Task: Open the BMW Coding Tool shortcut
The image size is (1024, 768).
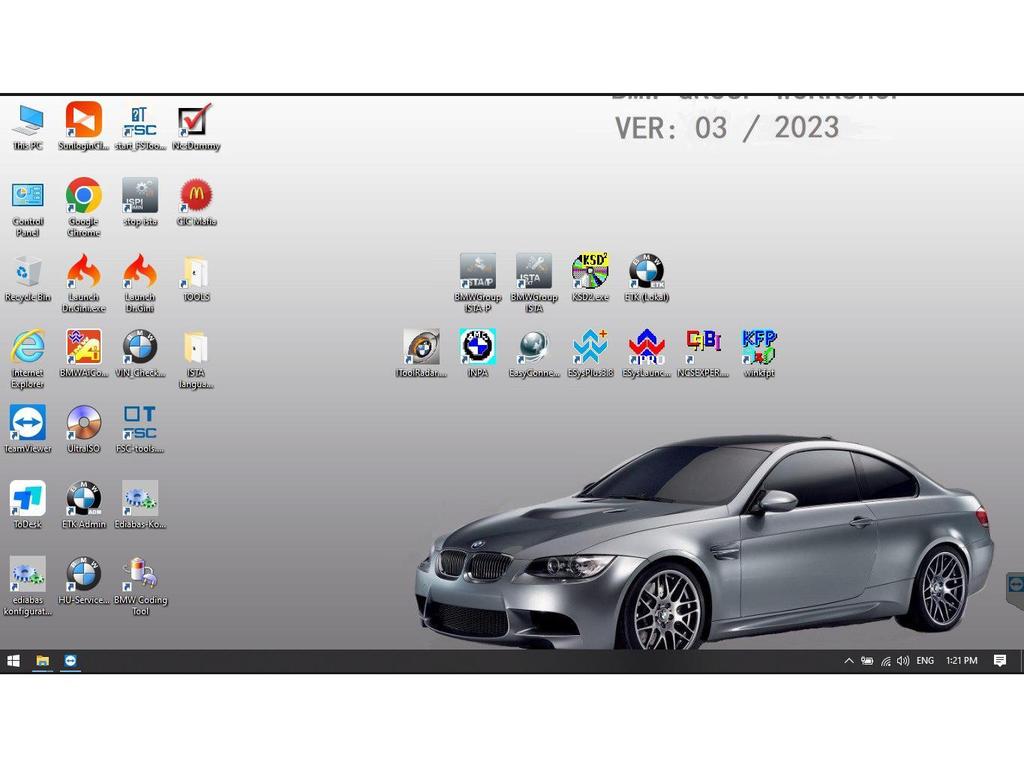Action: pos(140,575)
